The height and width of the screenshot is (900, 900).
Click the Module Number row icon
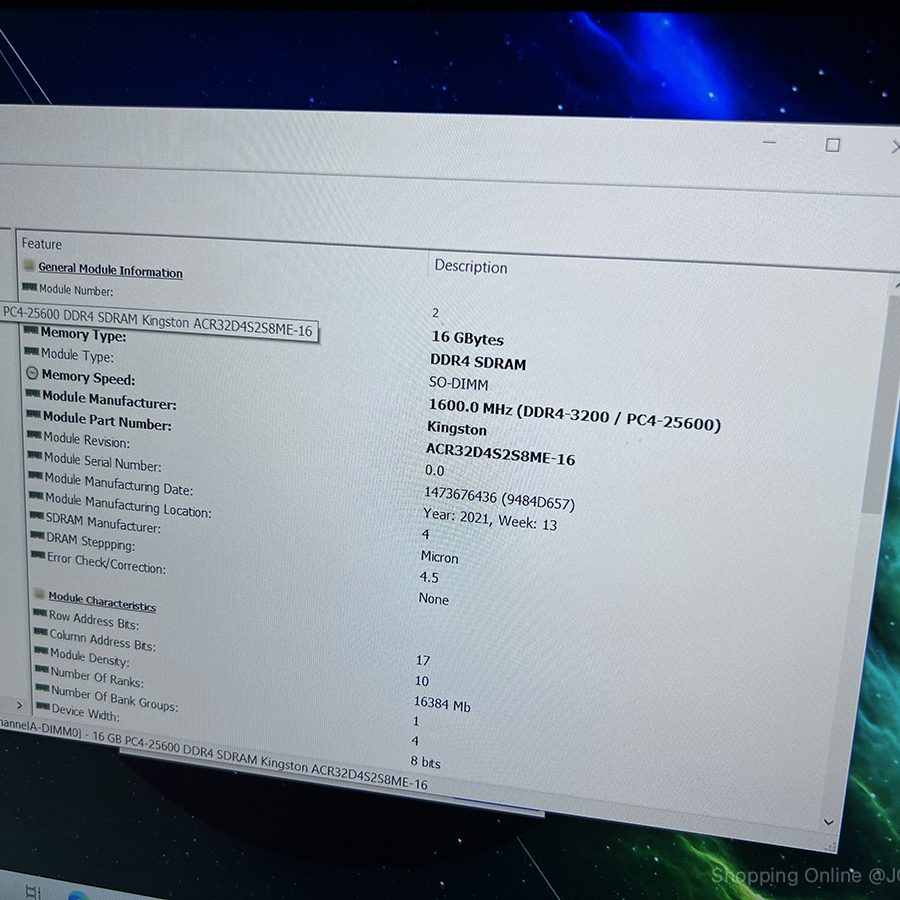pos(30,287)
